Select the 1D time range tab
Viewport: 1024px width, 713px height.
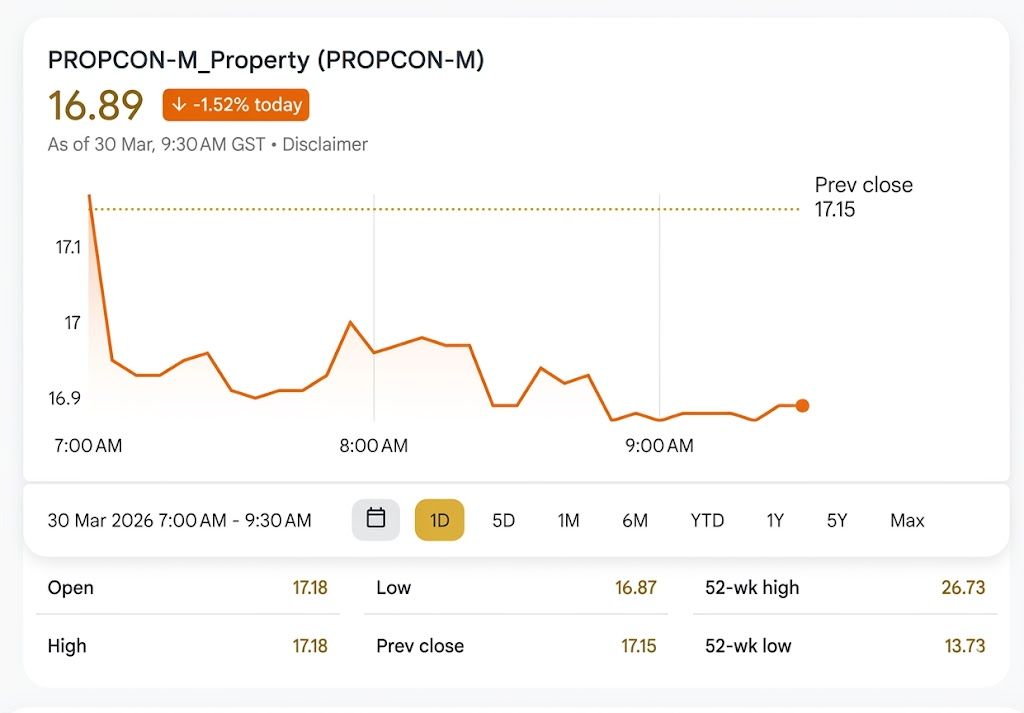pos(440,520)
